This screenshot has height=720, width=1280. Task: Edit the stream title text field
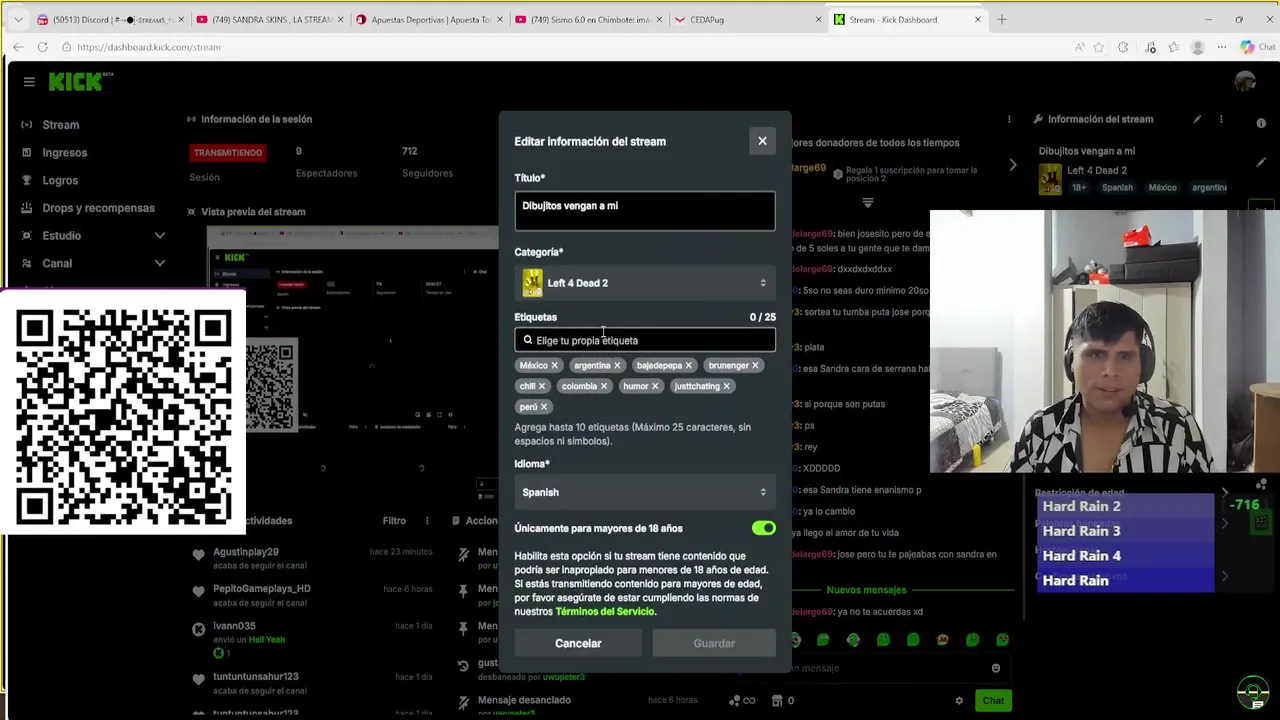644,211
